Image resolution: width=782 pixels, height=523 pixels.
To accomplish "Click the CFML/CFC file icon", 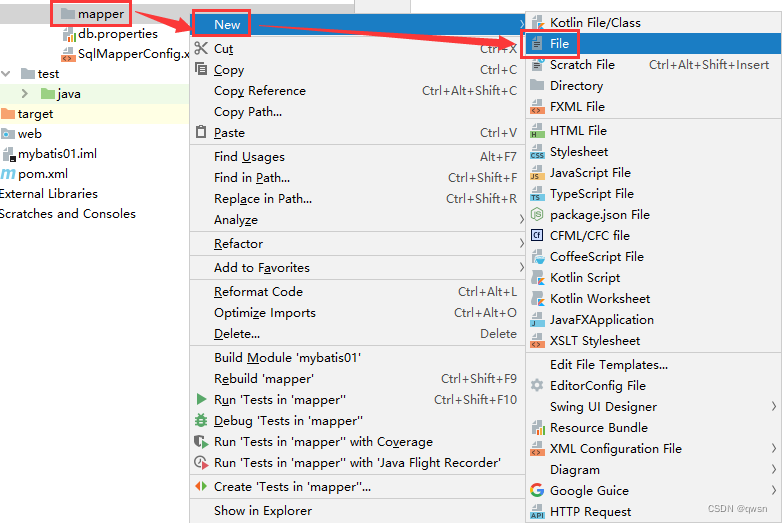I will click(x=537, y=235).
